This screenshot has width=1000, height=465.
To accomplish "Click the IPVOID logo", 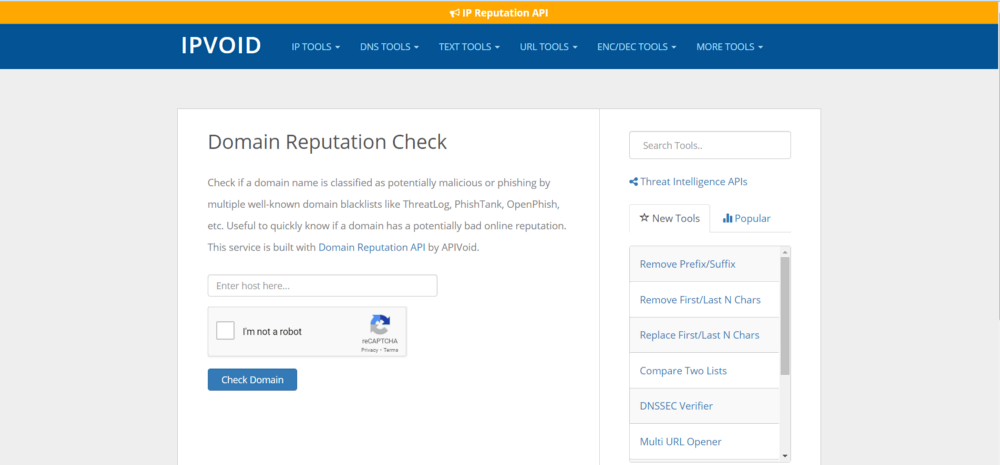I will tap(221, 46).
